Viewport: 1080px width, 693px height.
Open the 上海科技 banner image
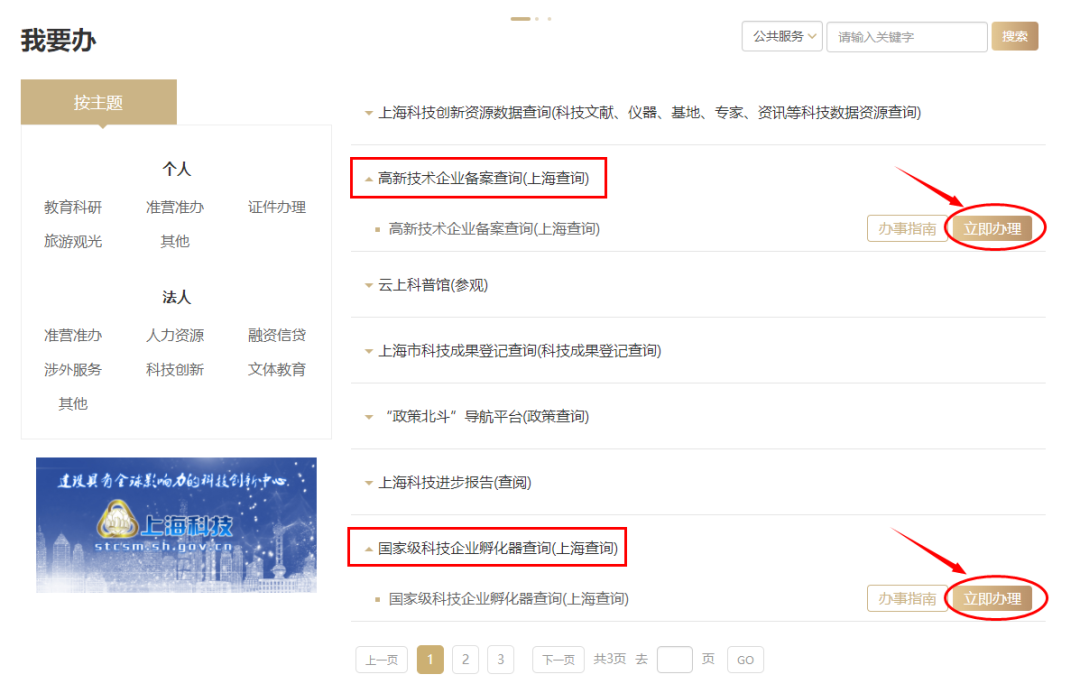click(176, 525)
